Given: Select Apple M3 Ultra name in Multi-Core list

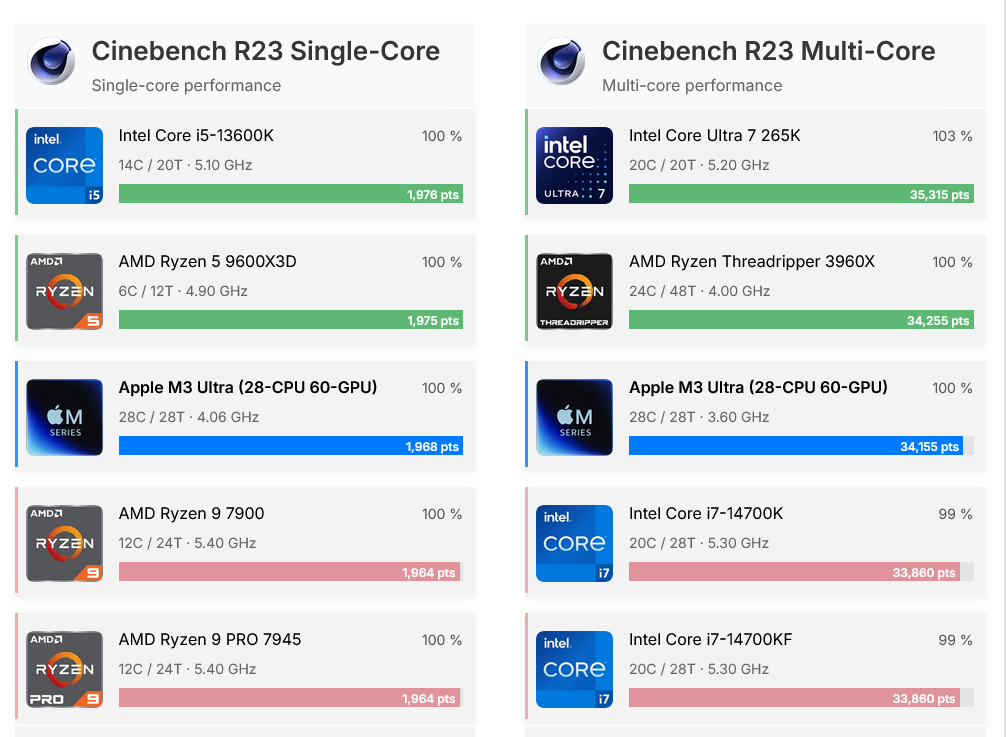Looking at the screenshot, I should [x=758, y=388].
